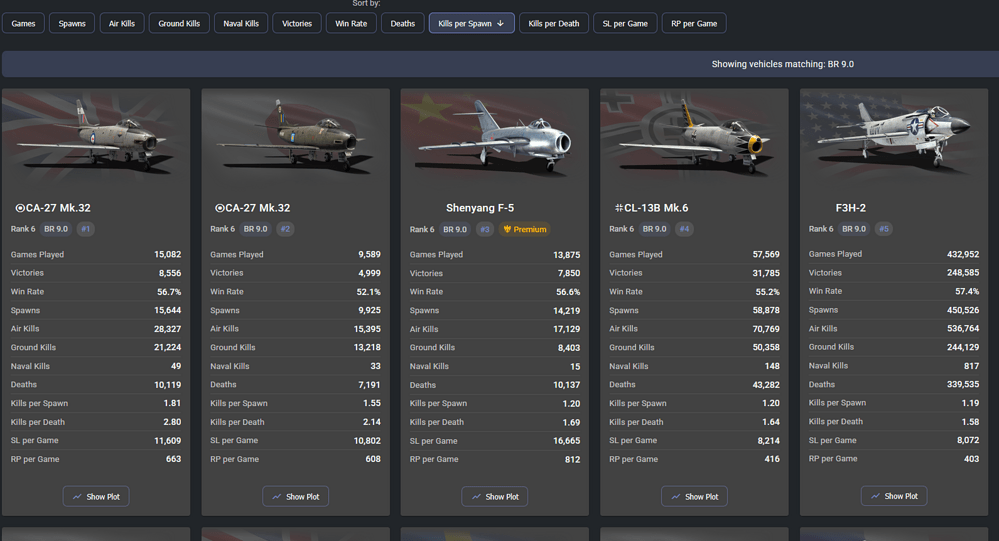Open the F3H-2 aircraft thumbnail
Screen dimensions: 999x541
[x=894, y=137]
